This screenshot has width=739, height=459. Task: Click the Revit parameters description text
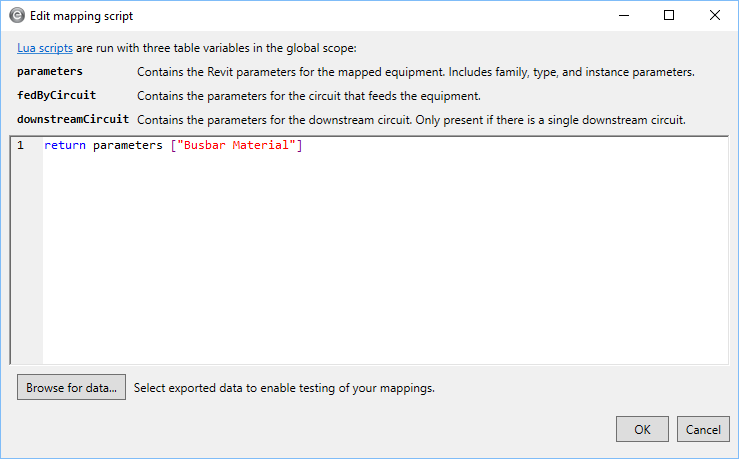415,72
